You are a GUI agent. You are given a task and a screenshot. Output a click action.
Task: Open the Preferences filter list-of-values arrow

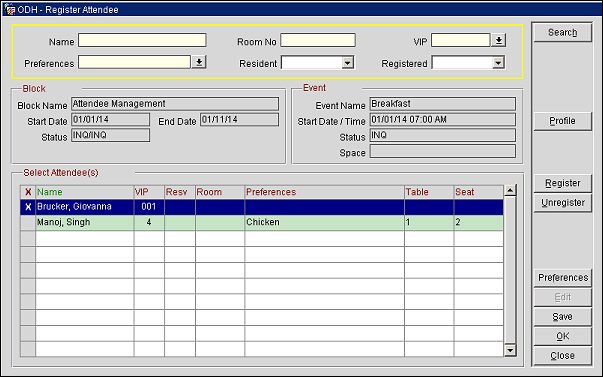point(199,62)
